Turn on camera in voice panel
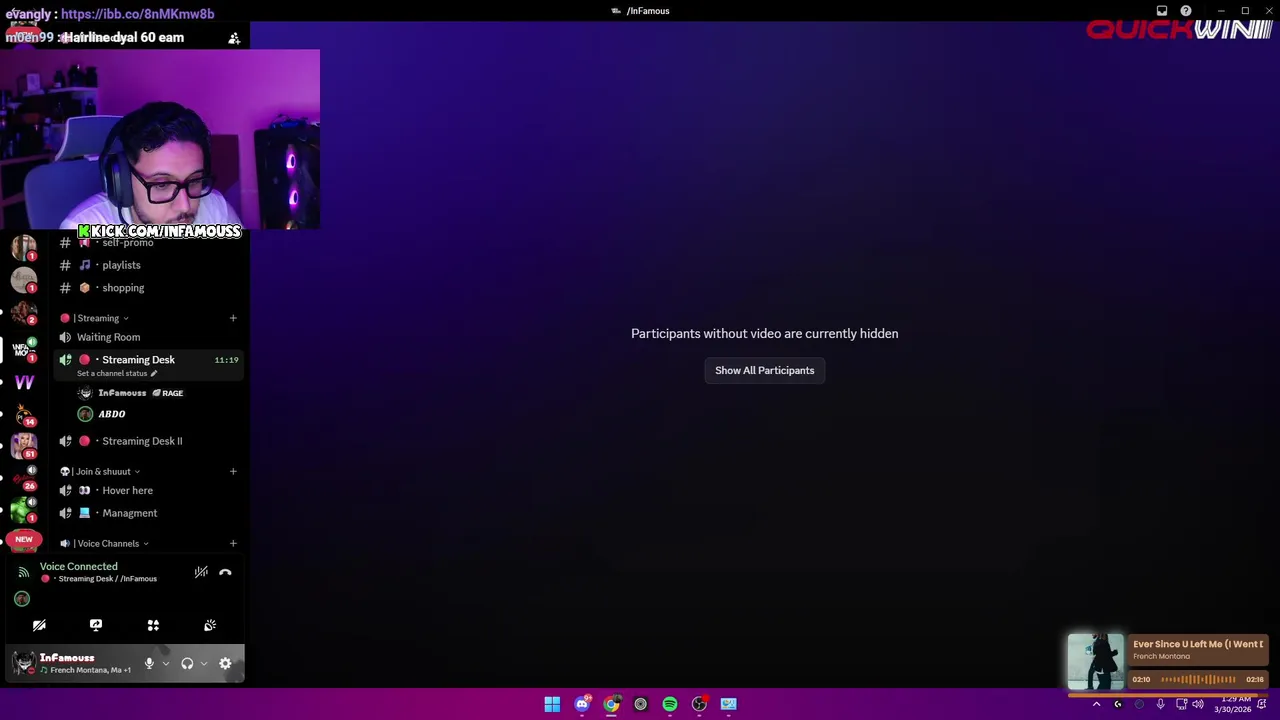Screen dimensions: 1280x720 (x=39, y=625)
